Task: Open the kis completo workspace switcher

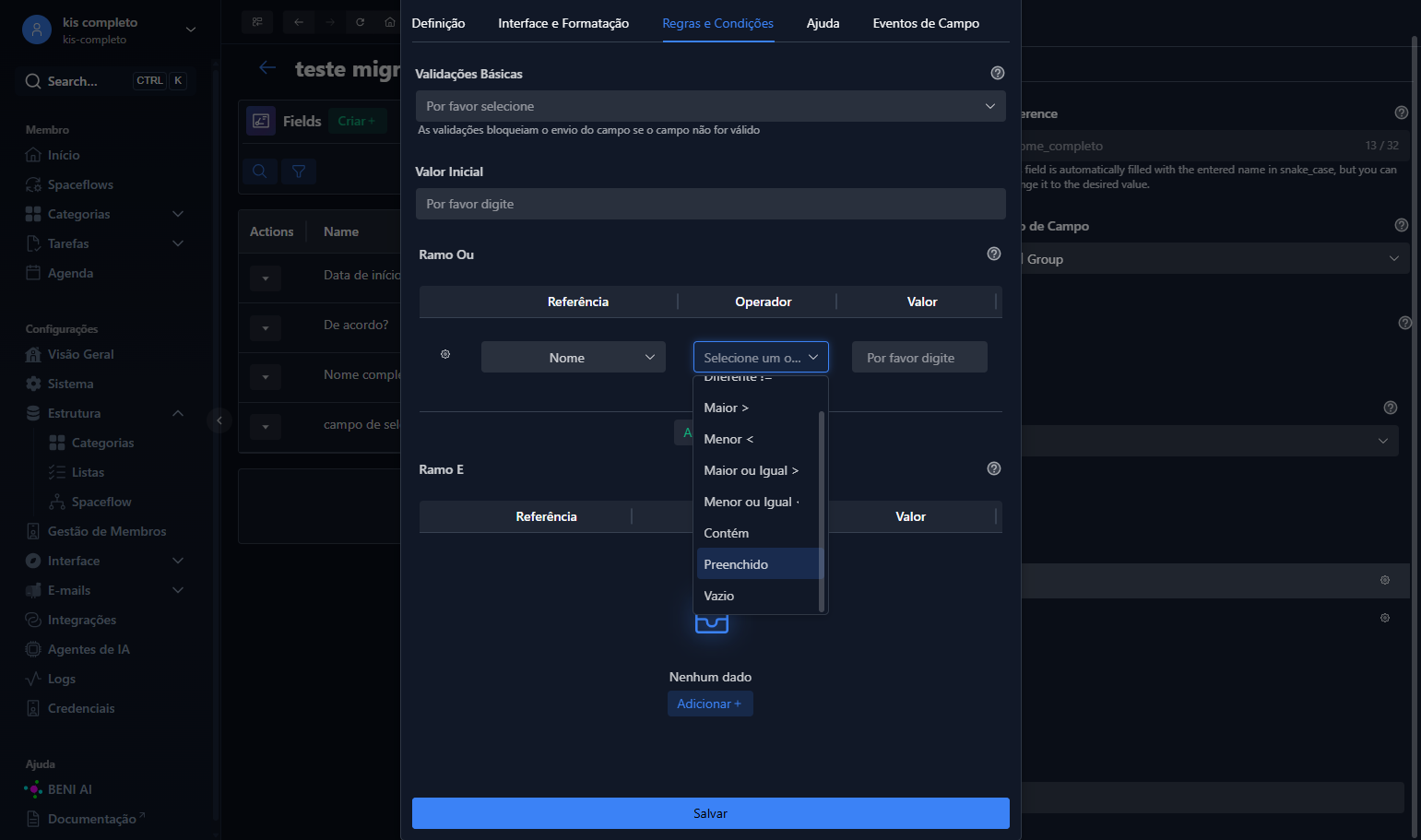Action: click(110, 30)
